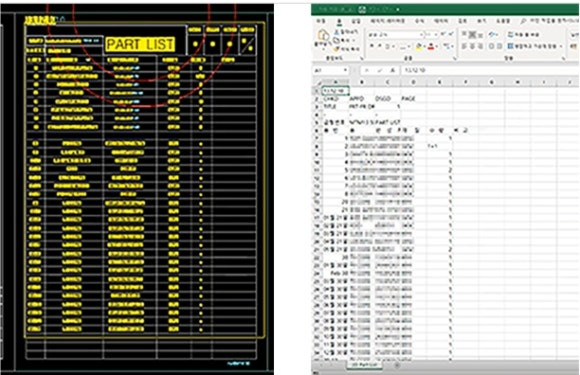The width and height of the screenshot is (580, 375).
Task: Toggle Underline formatting
Action: tap(387, 46)
